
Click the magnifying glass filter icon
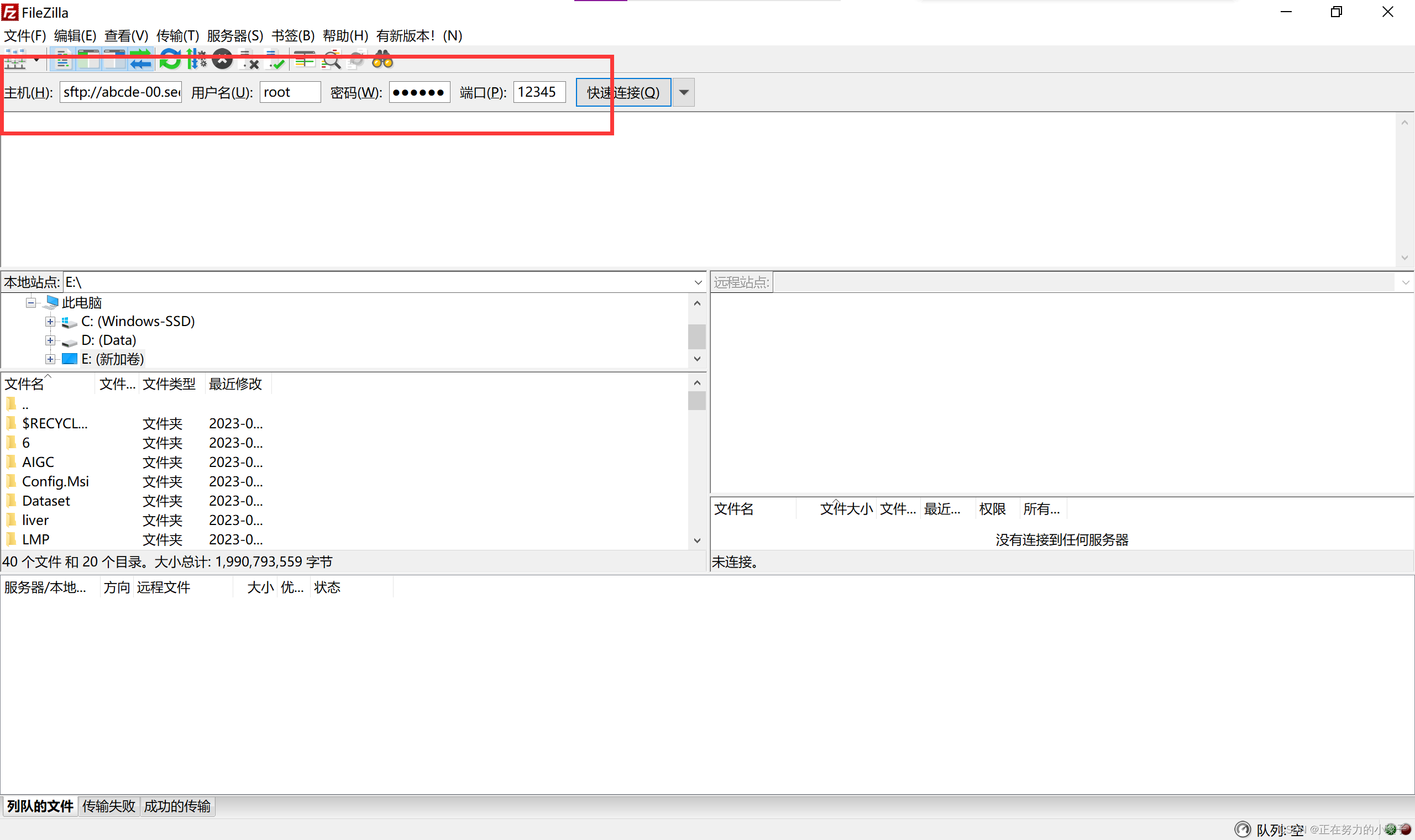coord(331,60)
